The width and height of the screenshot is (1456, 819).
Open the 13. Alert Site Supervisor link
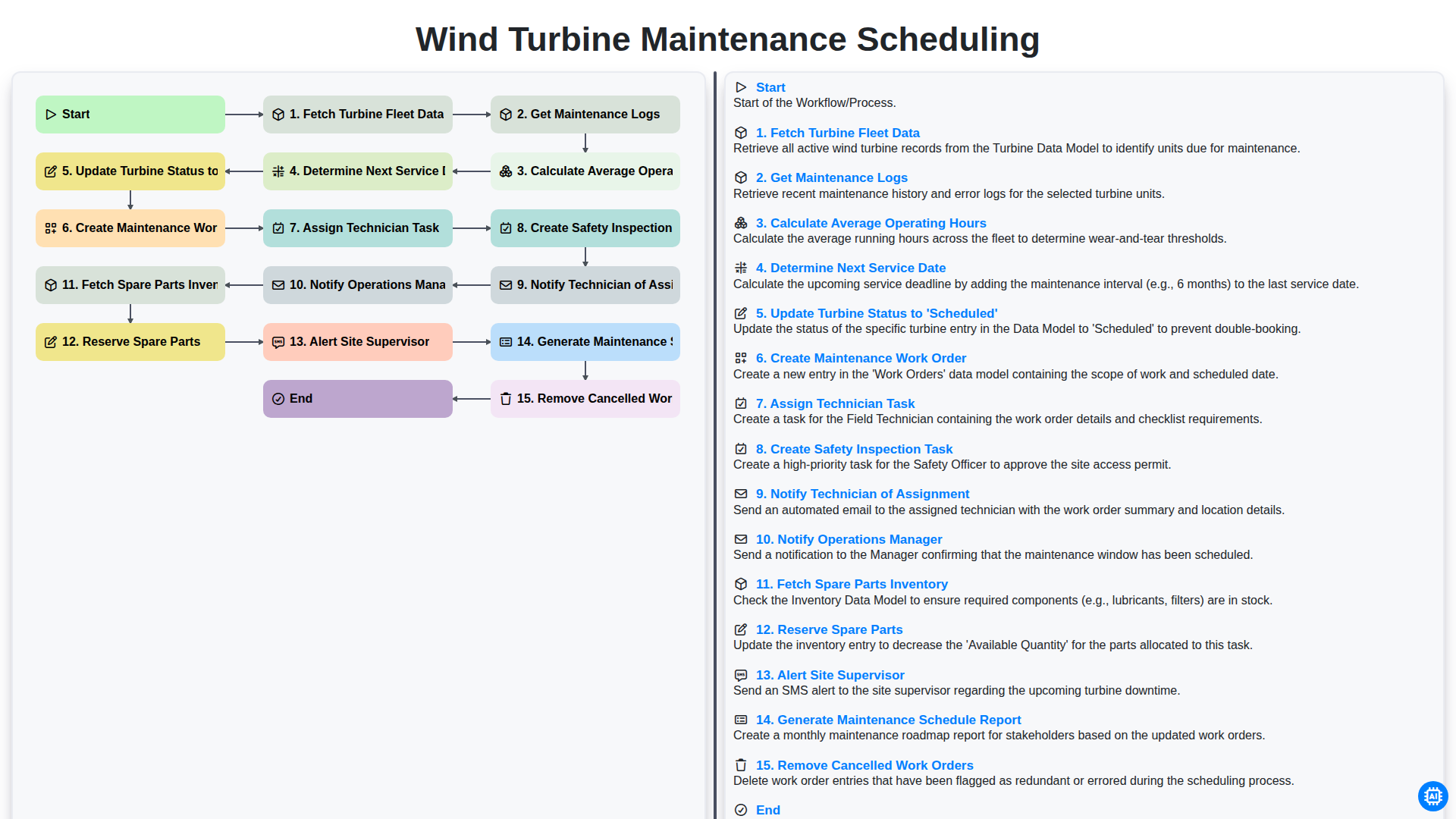pos(830,675)
